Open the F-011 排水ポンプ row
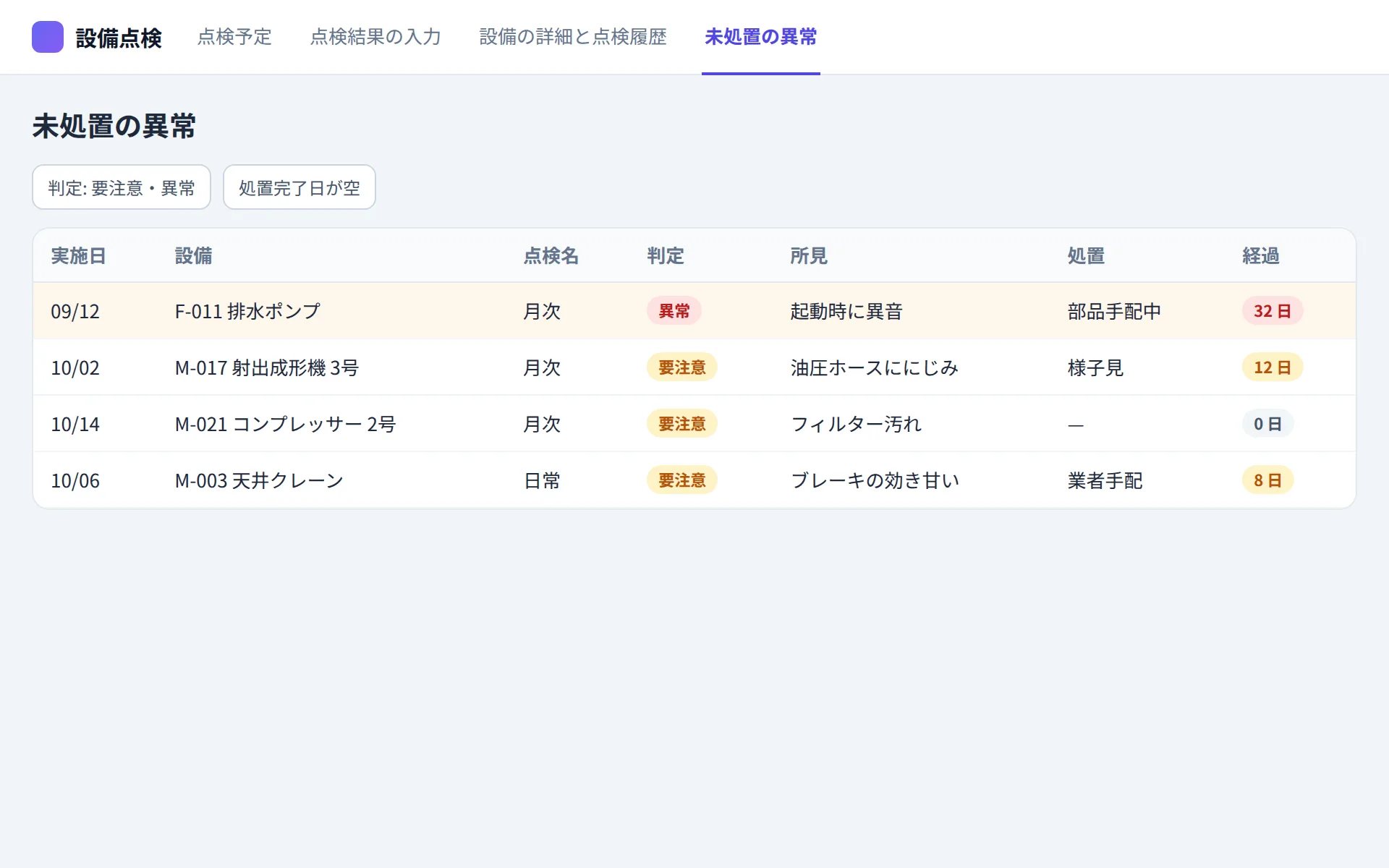This screenshot has height=868, width=1389. 694,311
